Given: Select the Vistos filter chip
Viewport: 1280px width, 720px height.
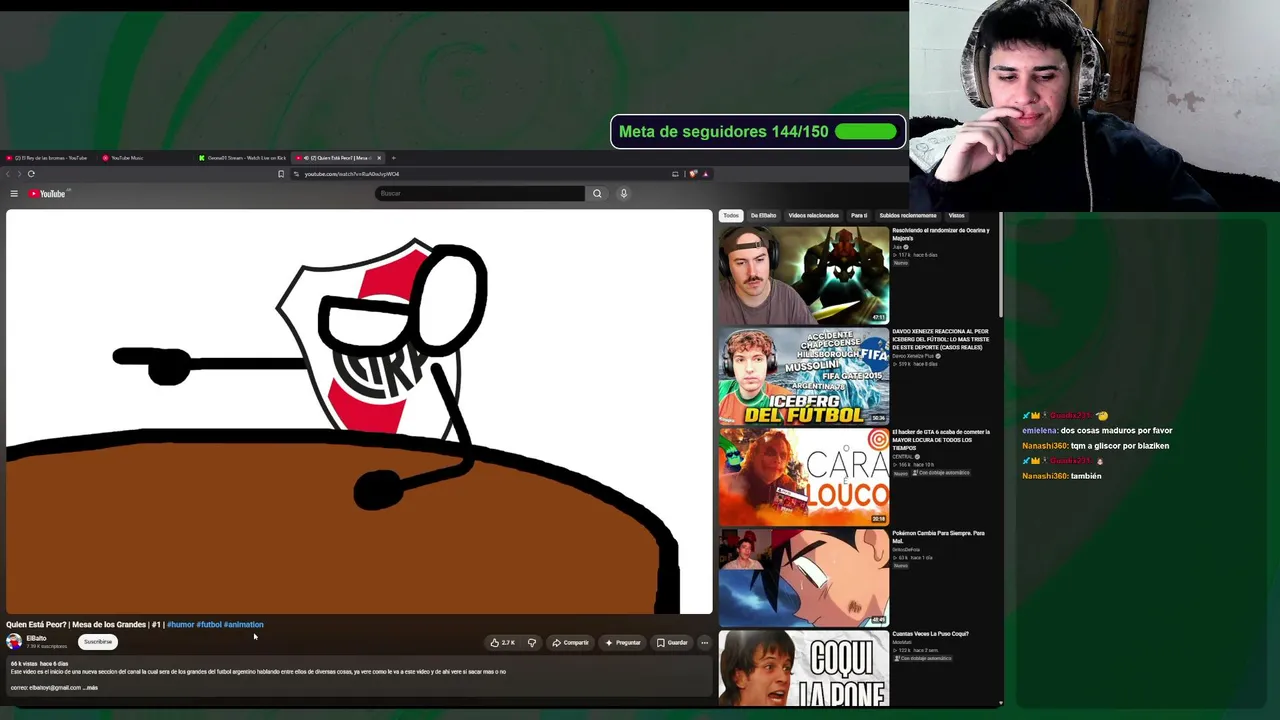Looking at the screenshot, I should [x=957, y=216].
